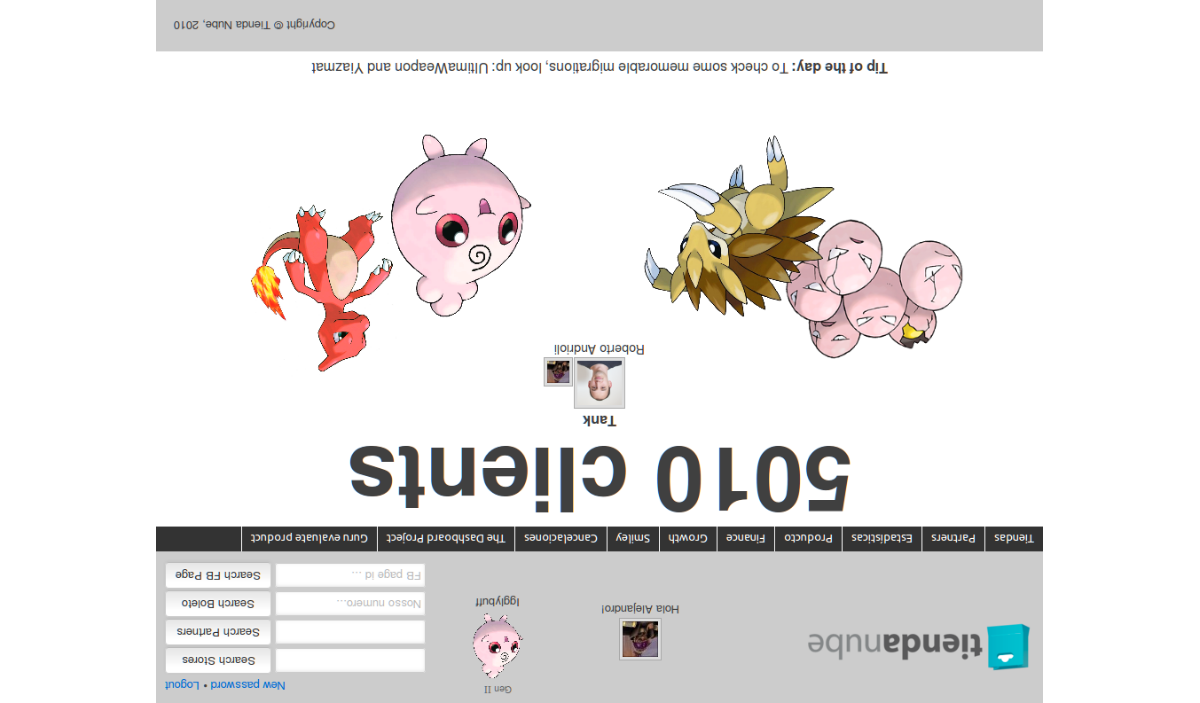Click the 'Roberto Andrioli' name text
This screenshot has height=703, width=1200.
pyautogui.click(x=600, y=349)
